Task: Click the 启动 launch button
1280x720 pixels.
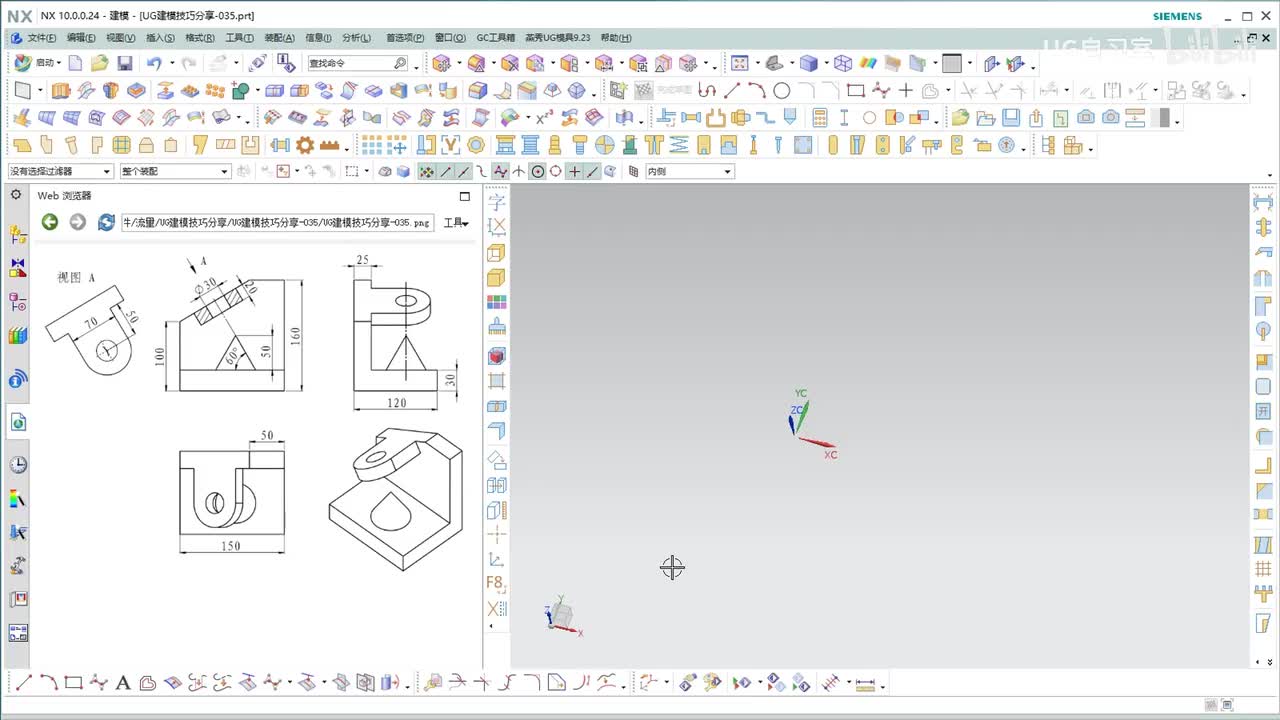Action: pos(38,63)
